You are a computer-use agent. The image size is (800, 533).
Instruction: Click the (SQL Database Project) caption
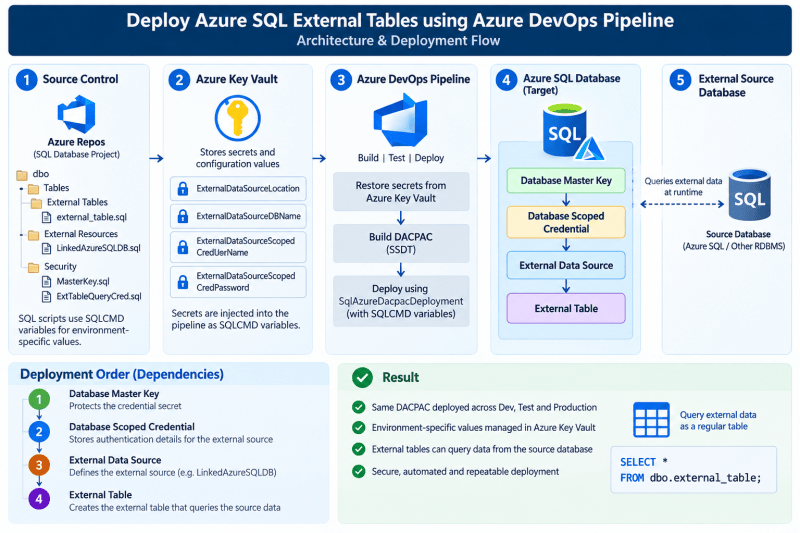77,155
